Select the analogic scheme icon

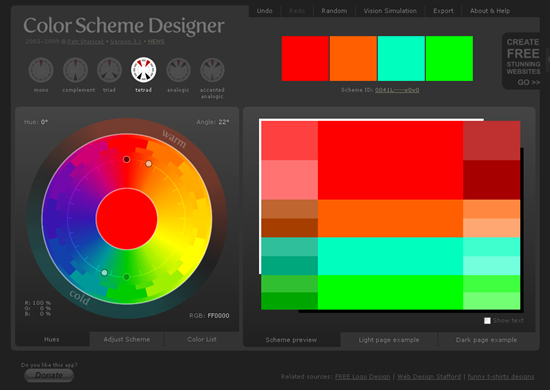178,70
